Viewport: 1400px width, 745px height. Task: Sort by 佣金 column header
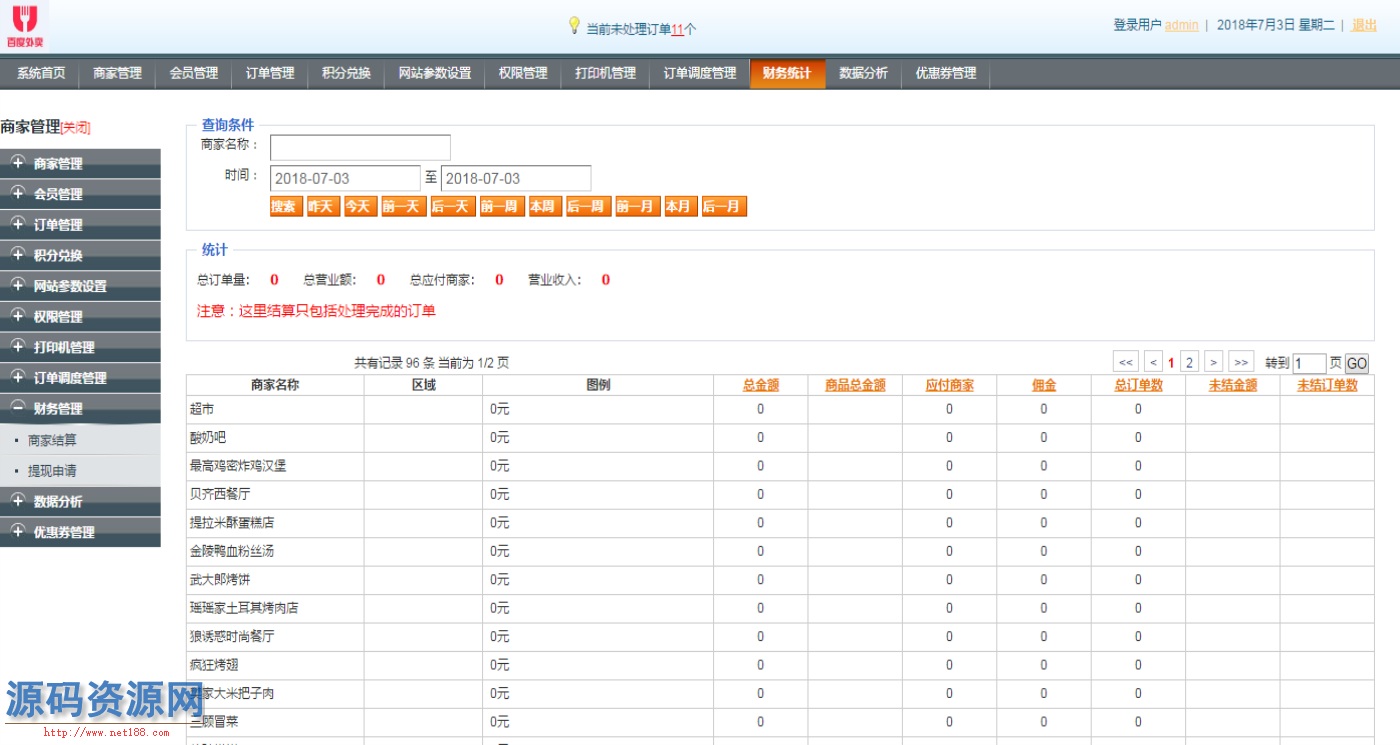click(x=1044, y=385)
